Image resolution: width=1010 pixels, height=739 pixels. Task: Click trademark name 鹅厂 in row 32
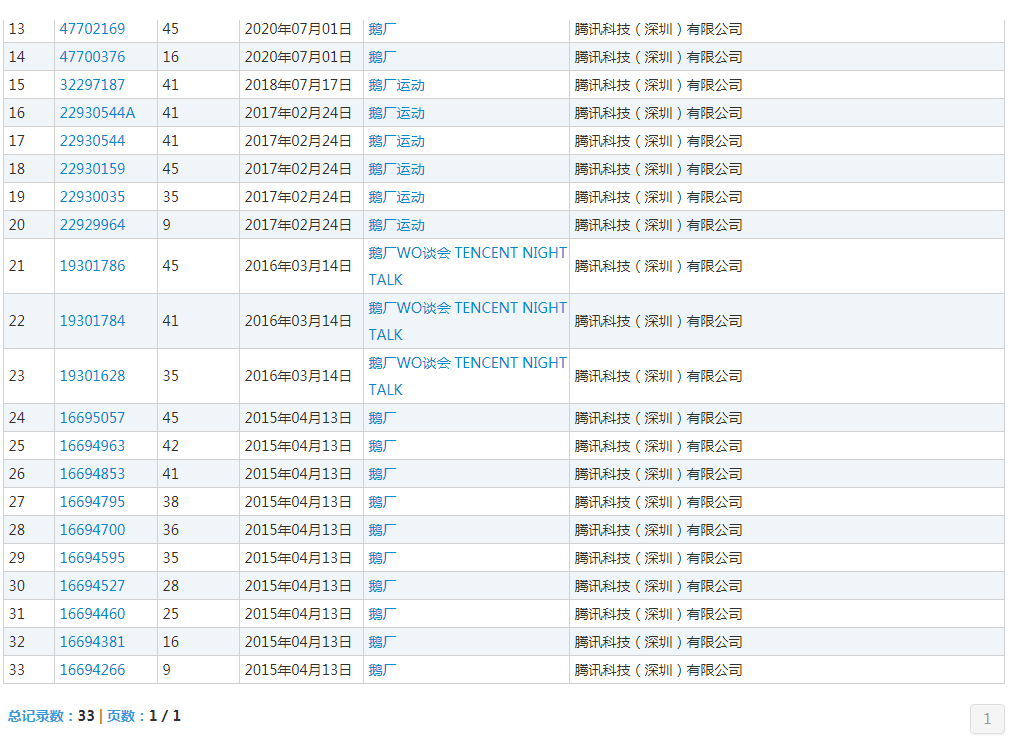(x=382, y=642)
